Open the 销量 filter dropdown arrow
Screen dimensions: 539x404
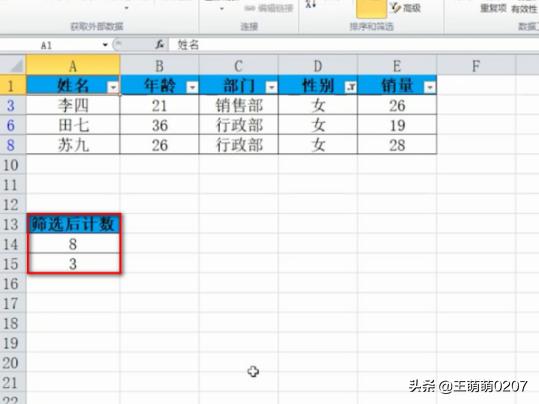coord(430,88)
